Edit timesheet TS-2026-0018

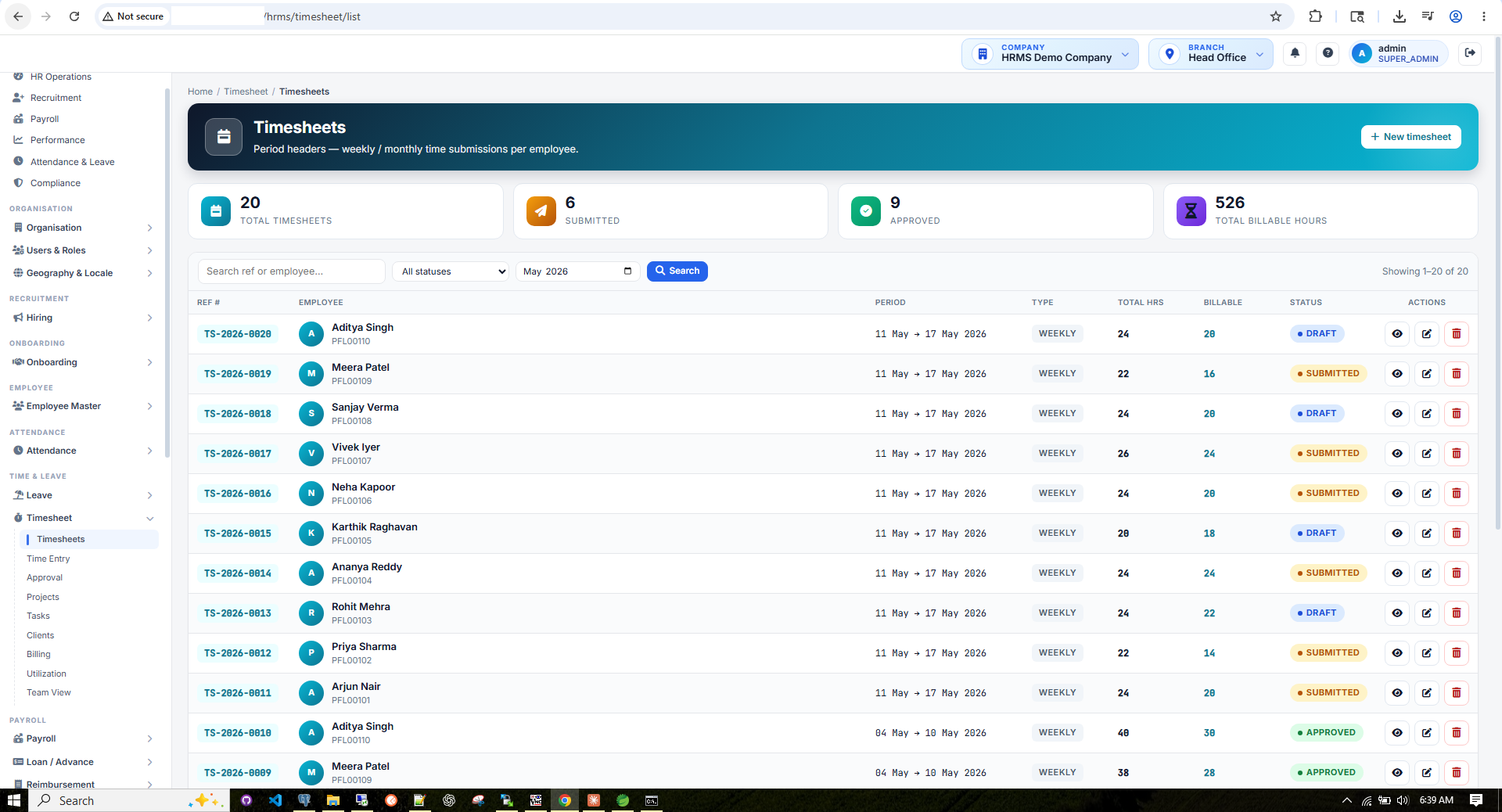click(x=1427, y=414)
